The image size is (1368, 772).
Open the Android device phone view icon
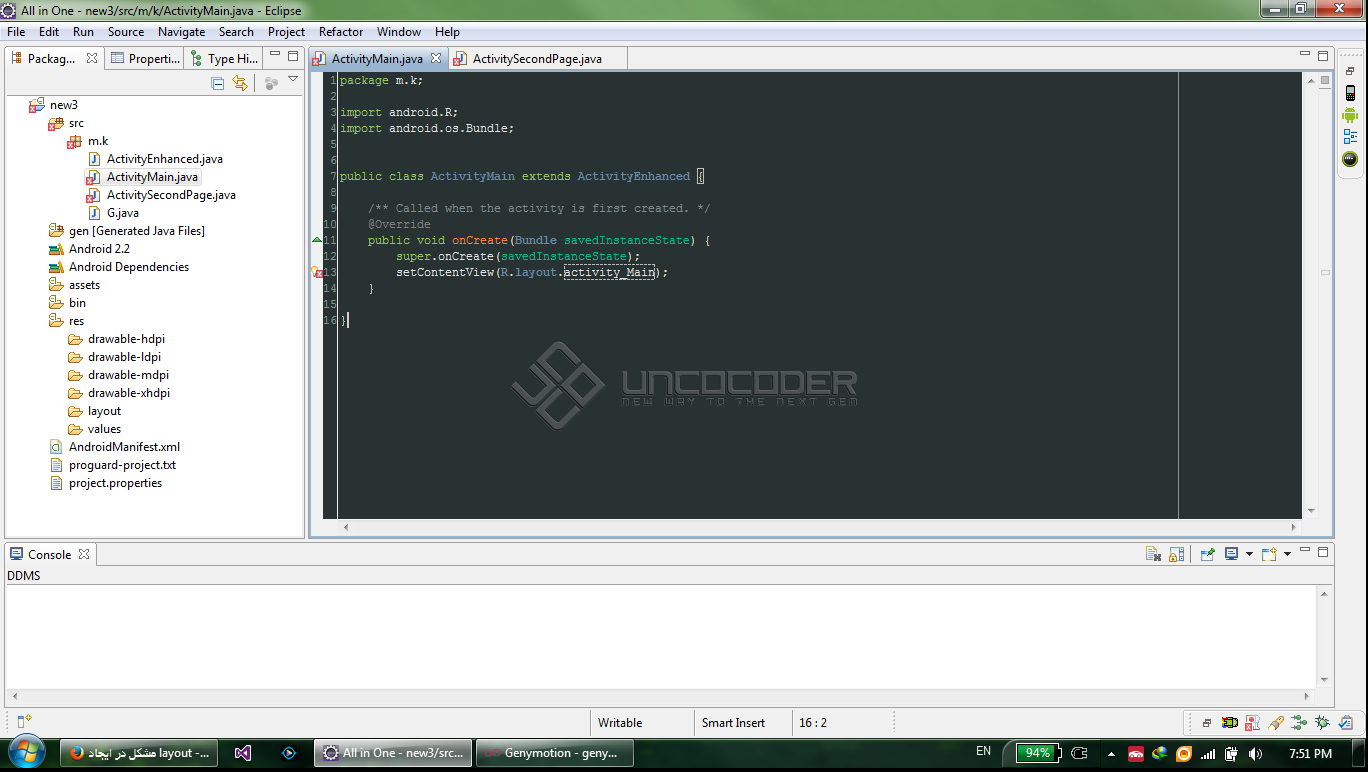pyautogui.click(x=1350, y=93)
